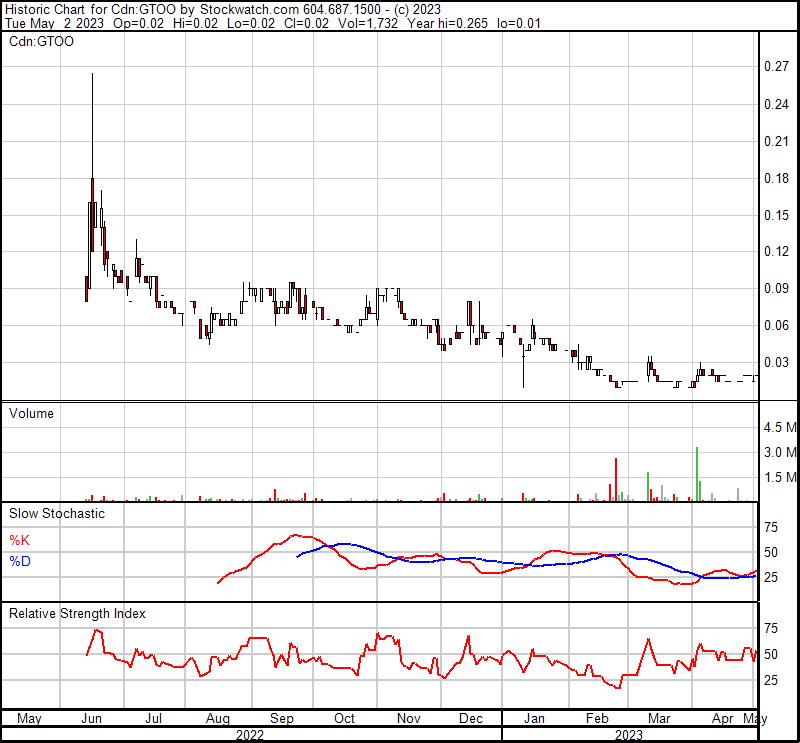800x743 pixels.
Task: Click the Jan month label
Action: click(x=534, y=719)
